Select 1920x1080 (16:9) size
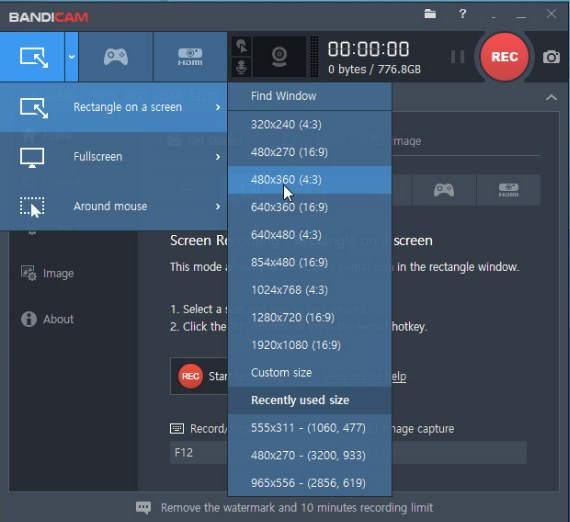The height and width of the screenshot is (522, 570). [x=310, y=345]
